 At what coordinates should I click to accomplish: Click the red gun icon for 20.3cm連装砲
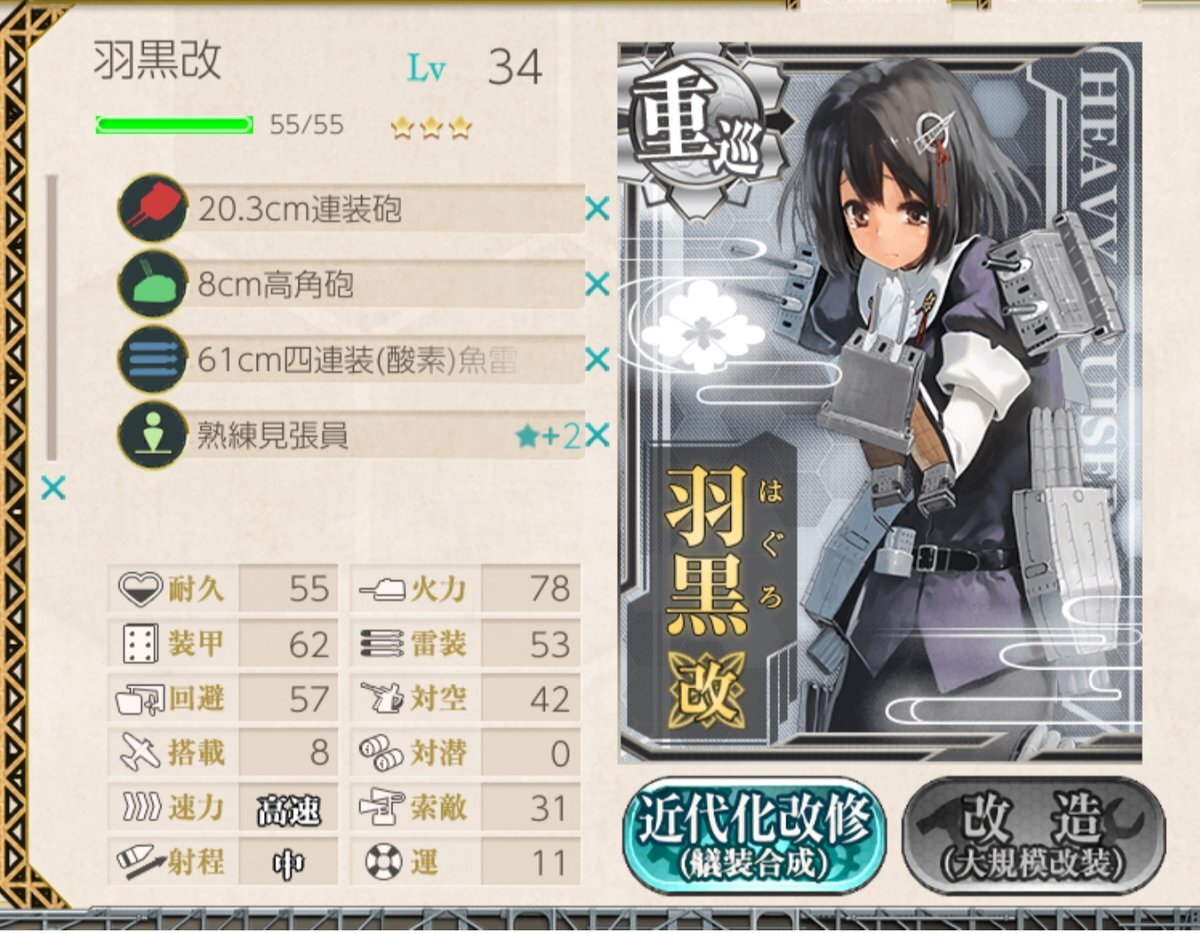(x=152, y=209)
